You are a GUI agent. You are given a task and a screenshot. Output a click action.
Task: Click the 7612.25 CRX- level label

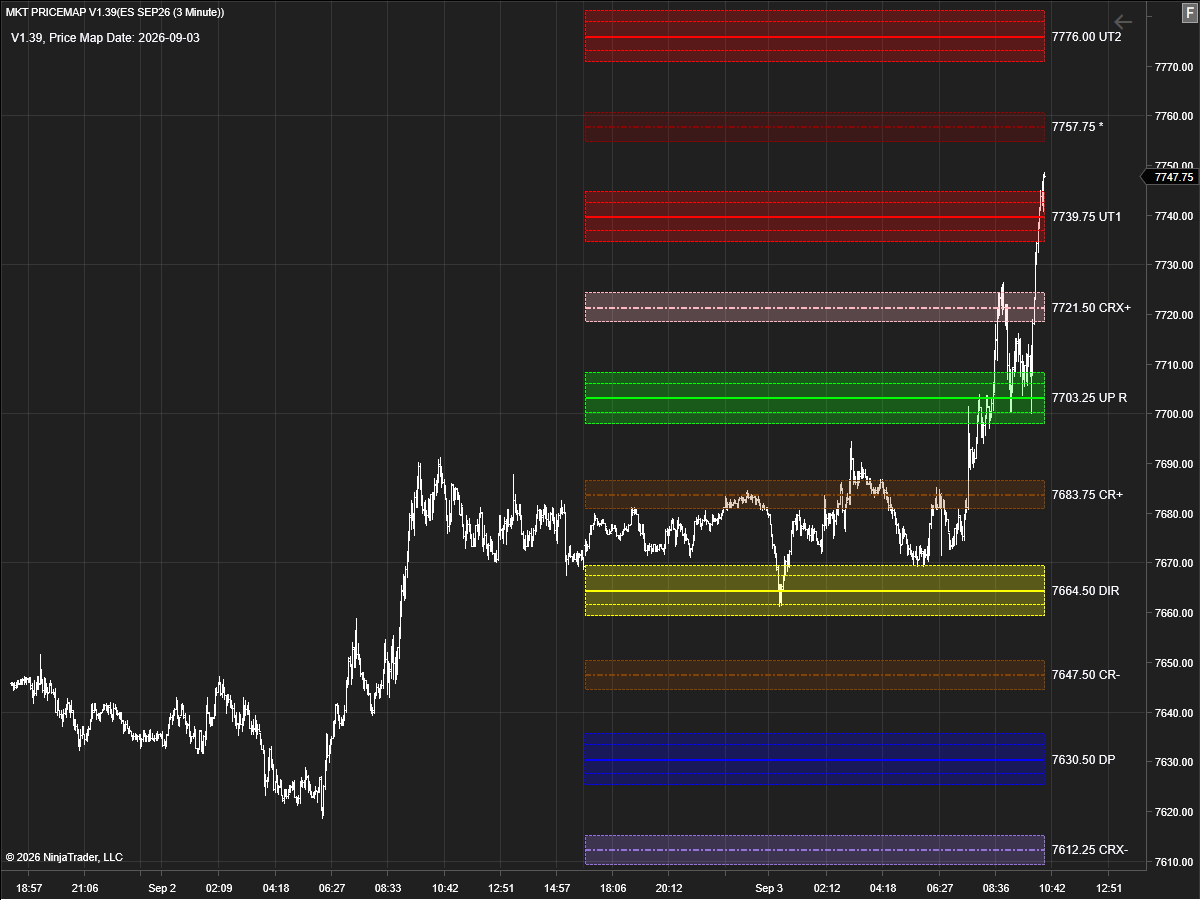pyautogui.click(x=1090, y=850)
